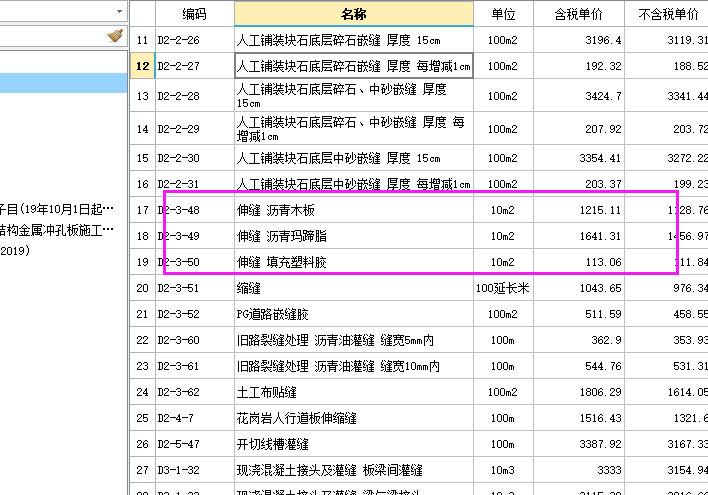Select left tree item ending 2019)
Viewport: 708px width, 495px height.
[15, 250]
